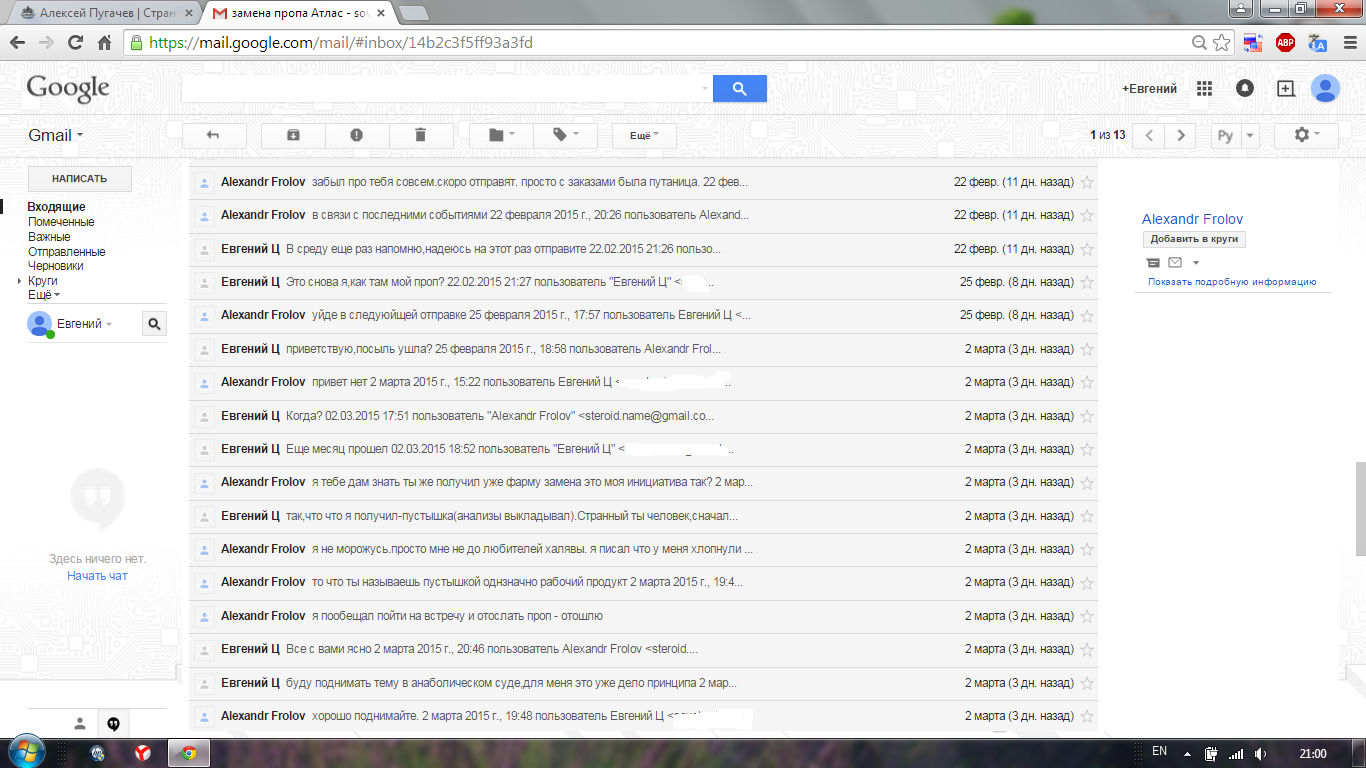Archive this conversation with the archive icon
1366x768 pixels.
tap(293, 136)
